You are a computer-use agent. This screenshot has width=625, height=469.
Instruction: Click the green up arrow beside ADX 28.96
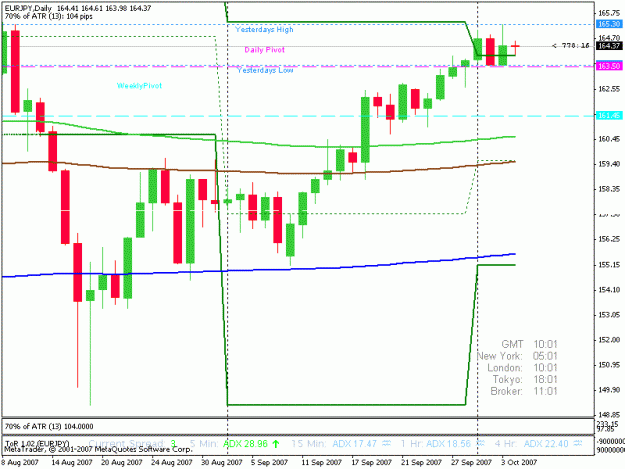tap(275, 443)
